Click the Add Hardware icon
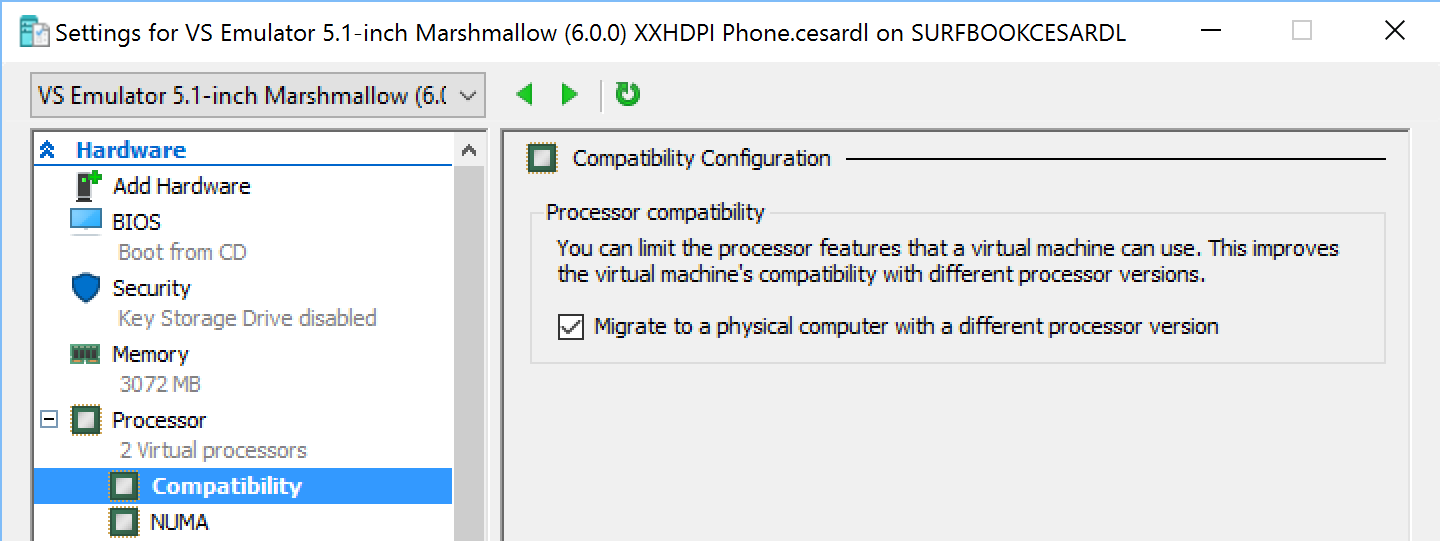 [x=89, y=186]
